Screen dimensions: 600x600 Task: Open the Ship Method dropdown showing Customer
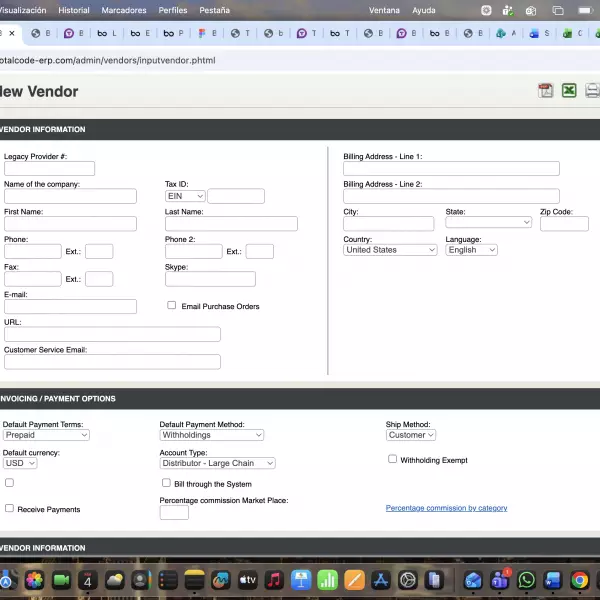pos(411,435)
